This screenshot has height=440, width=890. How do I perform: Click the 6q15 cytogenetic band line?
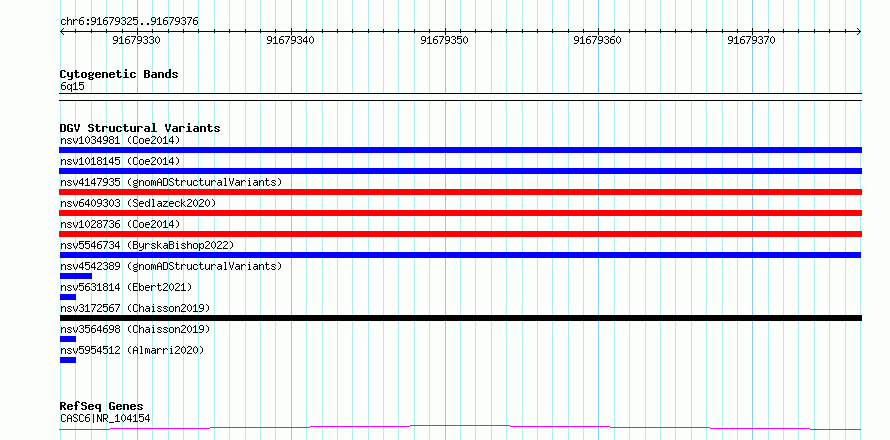pos(460,97)
